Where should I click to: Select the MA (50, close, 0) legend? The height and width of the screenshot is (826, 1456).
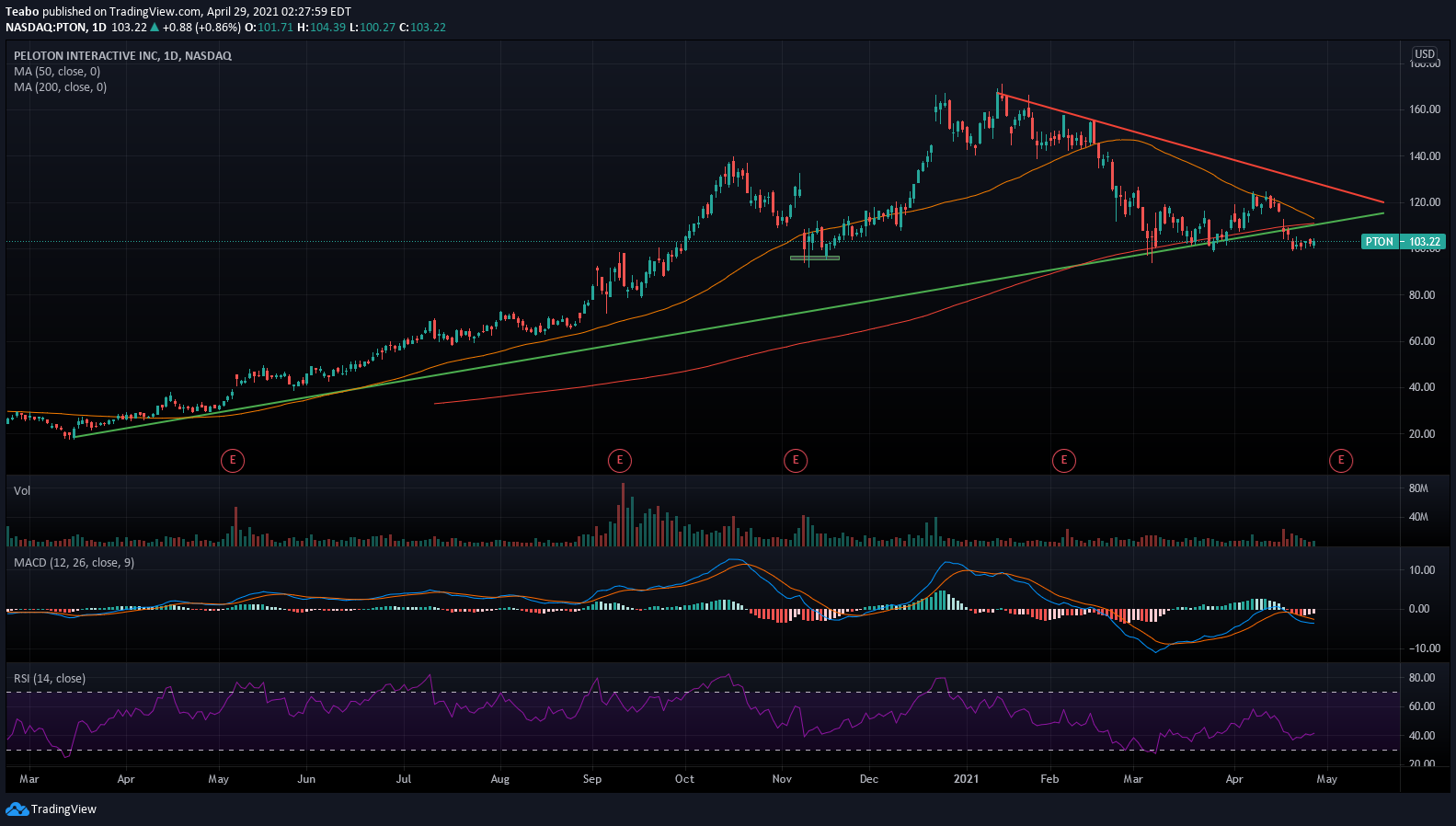[x=57, y=72]
